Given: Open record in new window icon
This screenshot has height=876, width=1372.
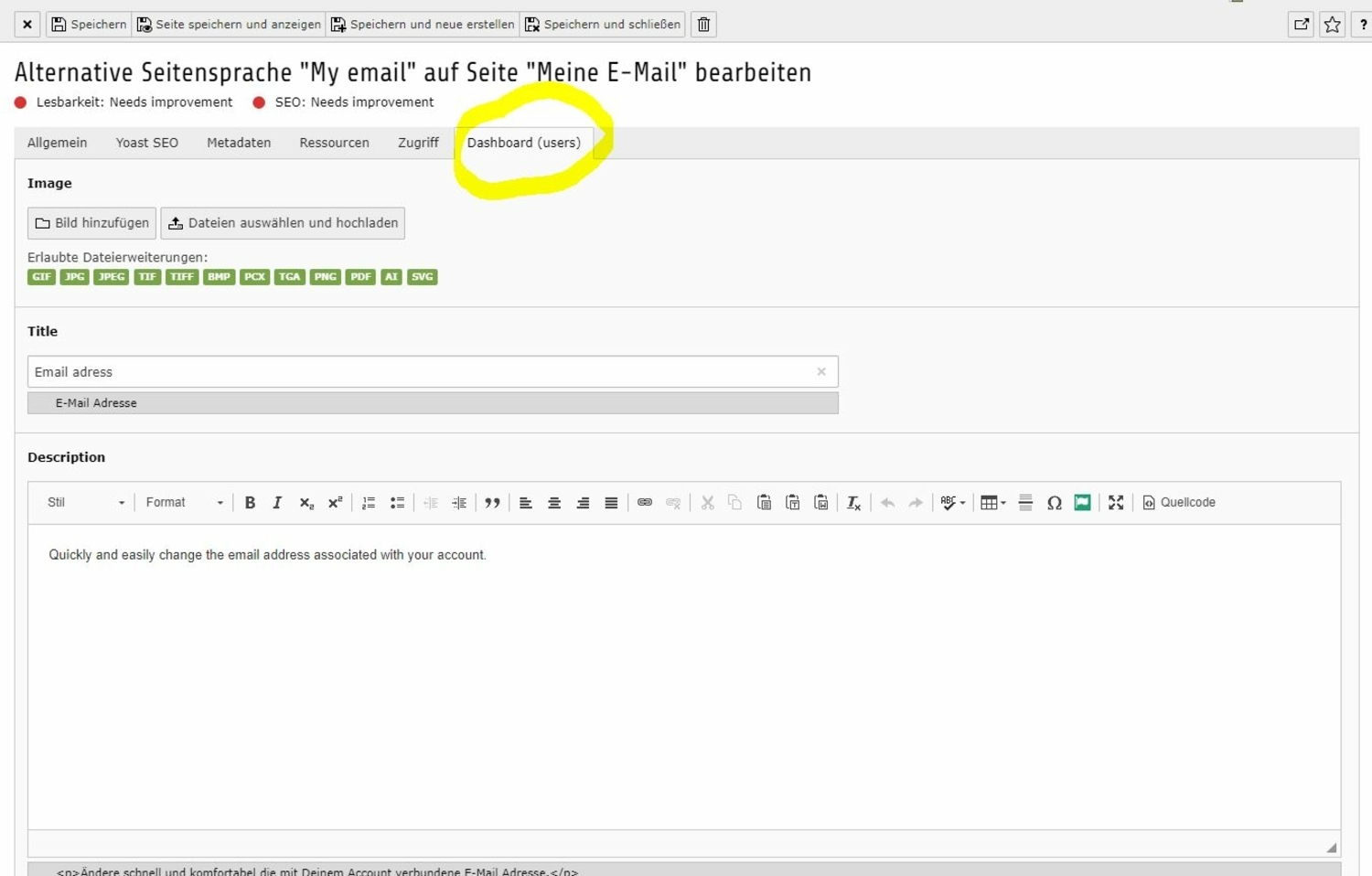Looking at the screenshot, I should pyautogui.click(x=1301, y=25).
